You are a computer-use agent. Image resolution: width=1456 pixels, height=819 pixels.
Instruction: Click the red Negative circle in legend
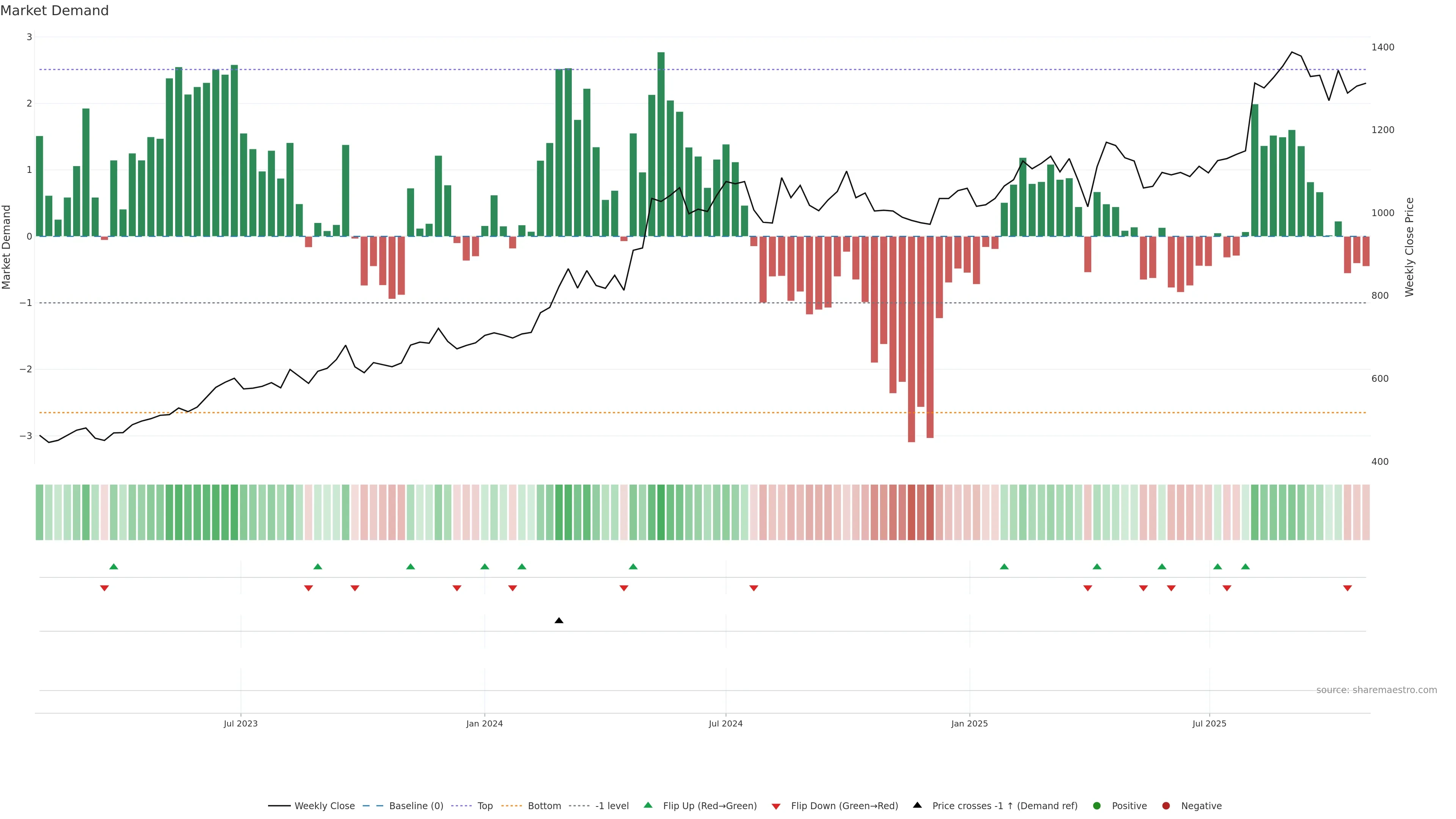(x=1166, y=806)
